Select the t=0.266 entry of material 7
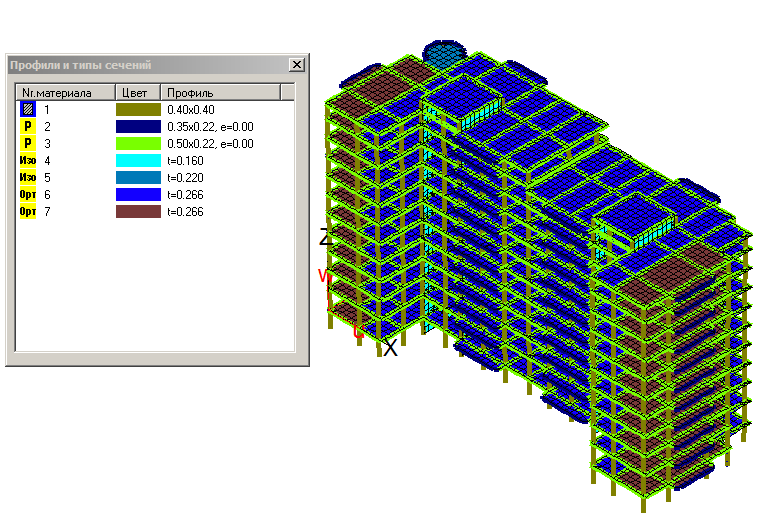Viewport: 760px width, 519px height. [185, 212]
